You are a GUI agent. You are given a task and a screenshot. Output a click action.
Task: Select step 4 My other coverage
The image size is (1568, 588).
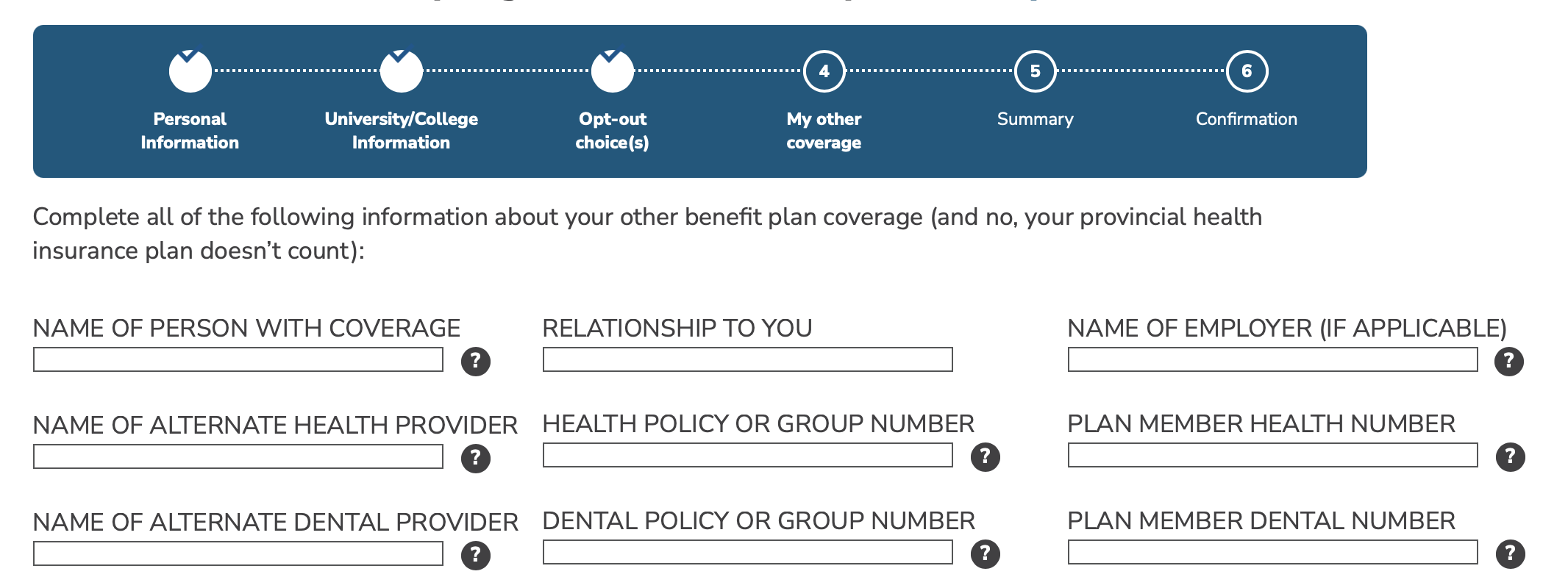click(824, 71)
